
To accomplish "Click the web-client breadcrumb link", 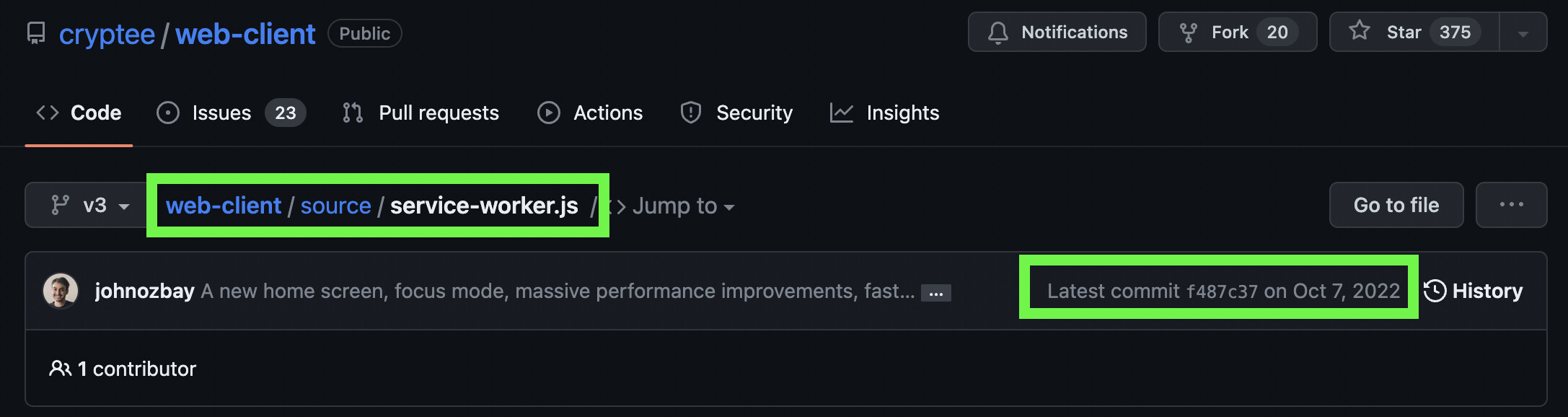I will [224, 206].
